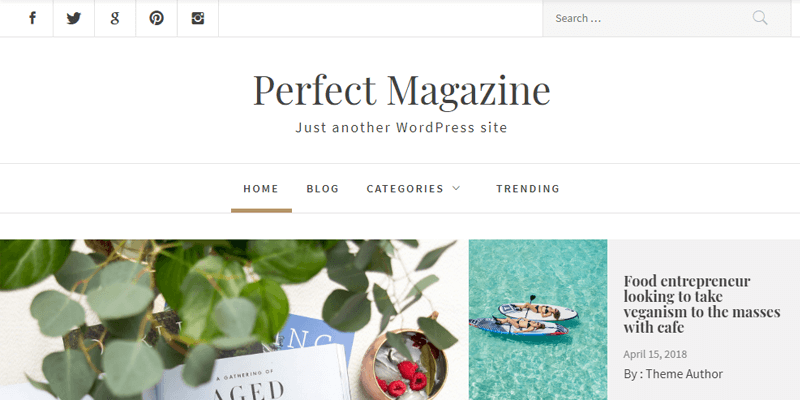Open the Twitter social icon
This screenshot has width=800, height=400.
74,18
